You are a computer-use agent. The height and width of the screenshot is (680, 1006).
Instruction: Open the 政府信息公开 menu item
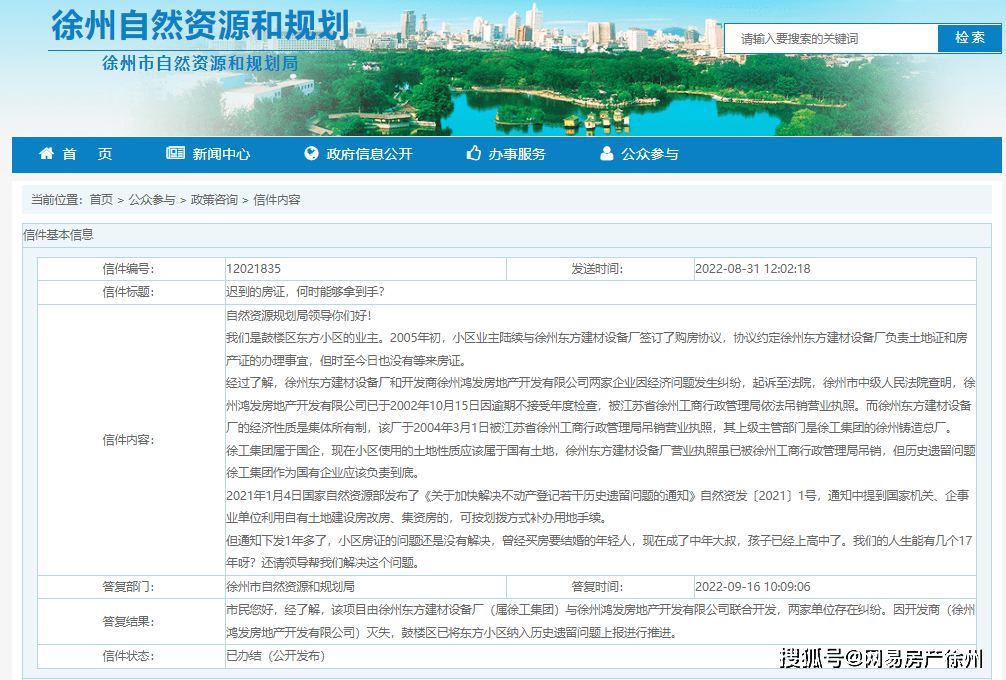tap(370, 154)
